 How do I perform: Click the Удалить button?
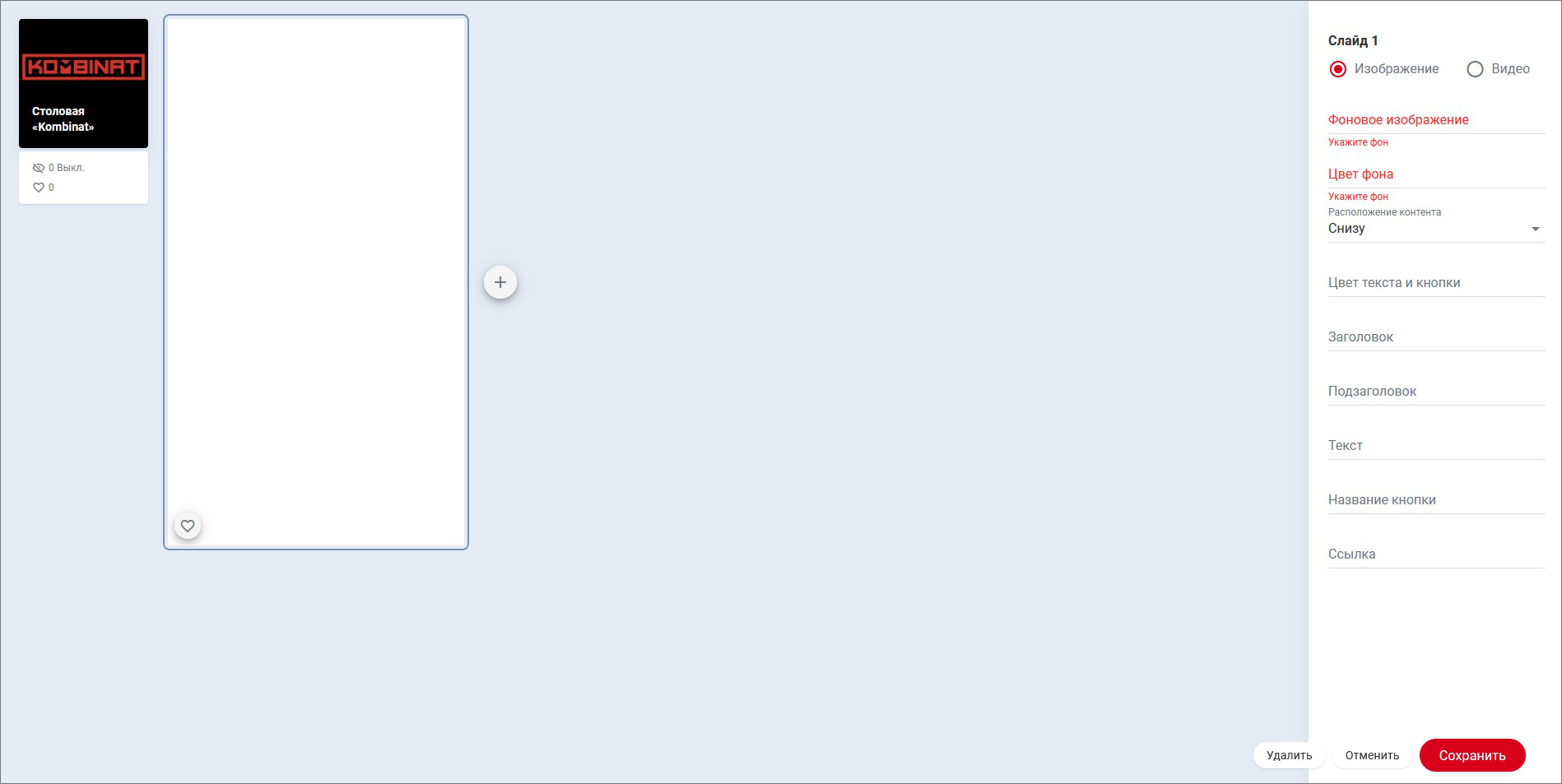click(1289, 755)
